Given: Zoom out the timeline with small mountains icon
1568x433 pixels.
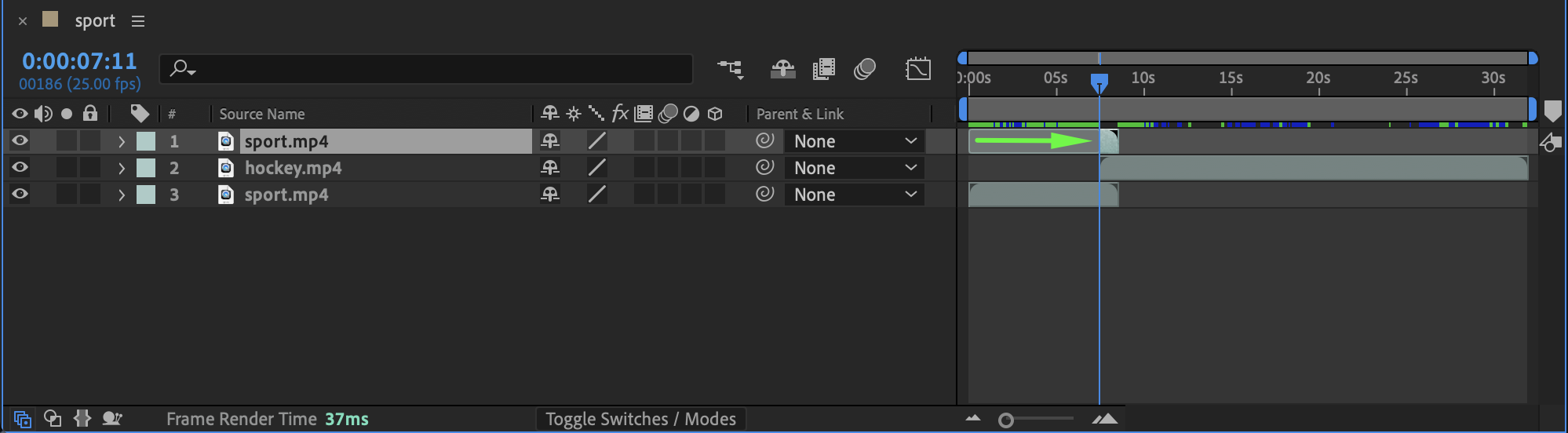Looking at the screenshot, I should (x=973, y=419).
